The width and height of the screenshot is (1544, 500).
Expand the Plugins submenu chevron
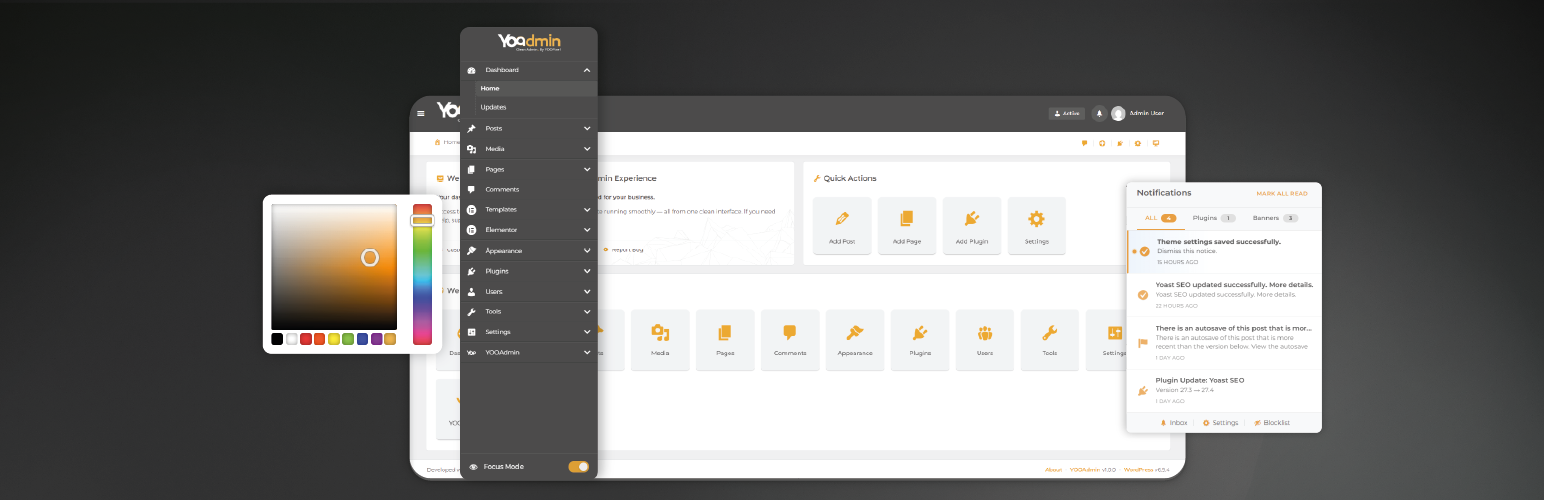pyautogui.click(x=587, y=271)
